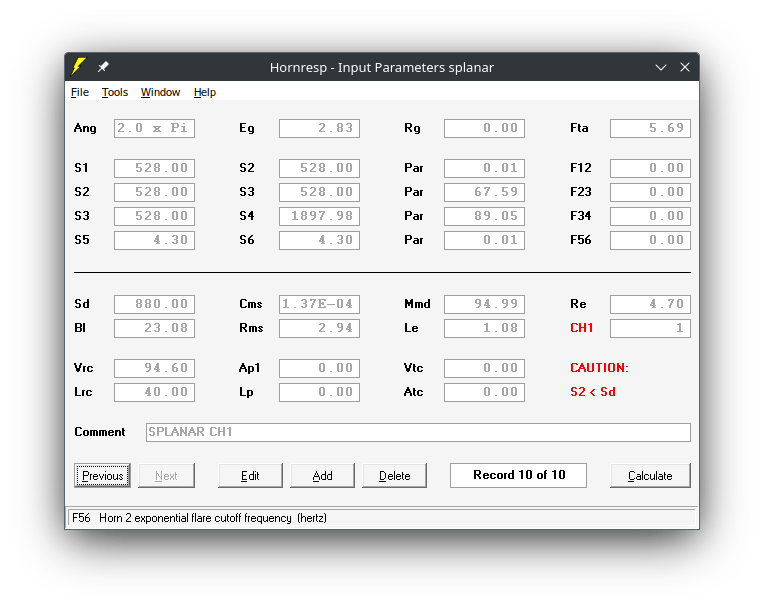Click the S6 field showing 4.30
764x606 pixels.
319,240
